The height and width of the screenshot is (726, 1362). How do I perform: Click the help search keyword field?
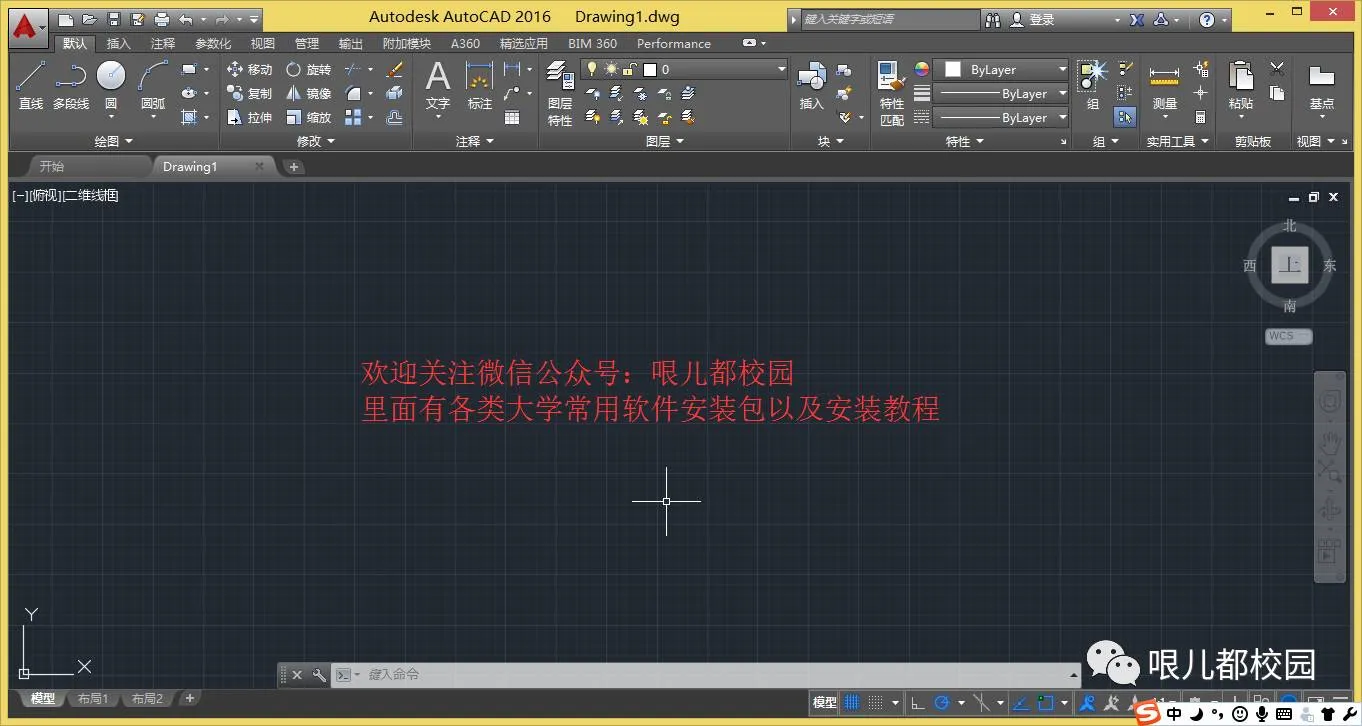890,19
